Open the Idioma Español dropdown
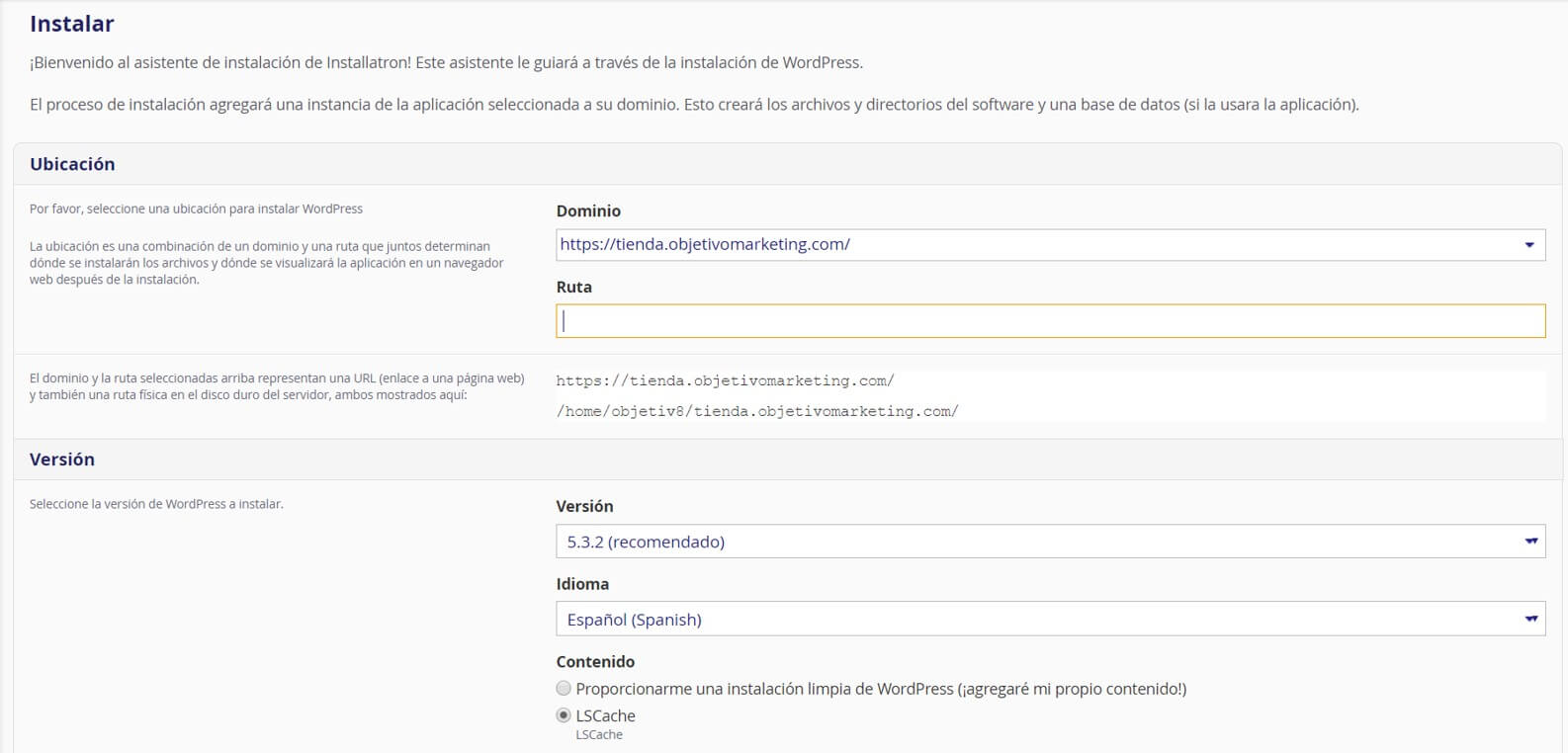 pyautogui.click(x=1050, y=620)
